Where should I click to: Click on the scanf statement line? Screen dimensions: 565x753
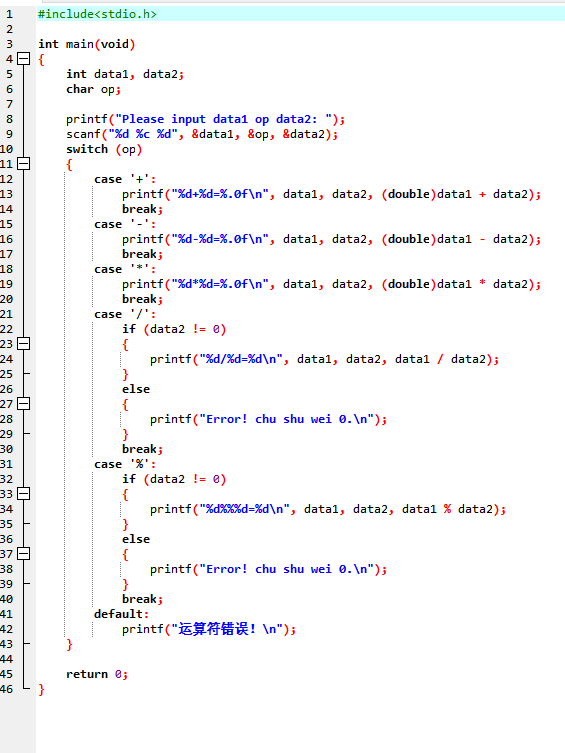202,134
